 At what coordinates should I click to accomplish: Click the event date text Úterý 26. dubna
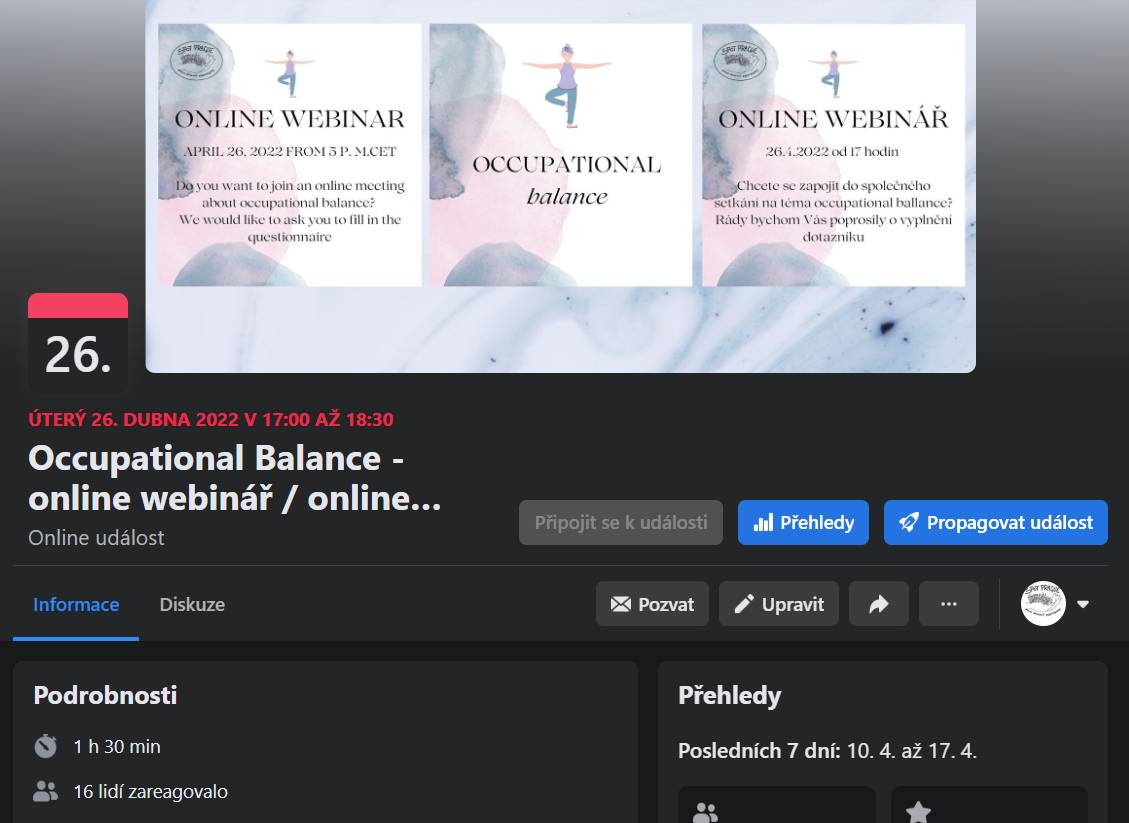(x=210, y=419)
